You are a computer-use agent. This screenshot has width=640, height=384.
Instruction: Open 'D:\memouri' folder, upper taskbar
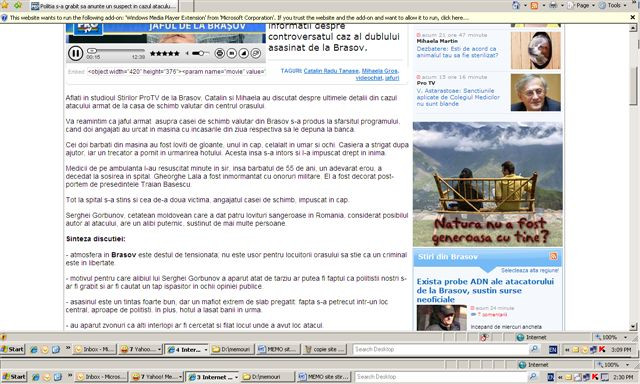pos(232,349)
